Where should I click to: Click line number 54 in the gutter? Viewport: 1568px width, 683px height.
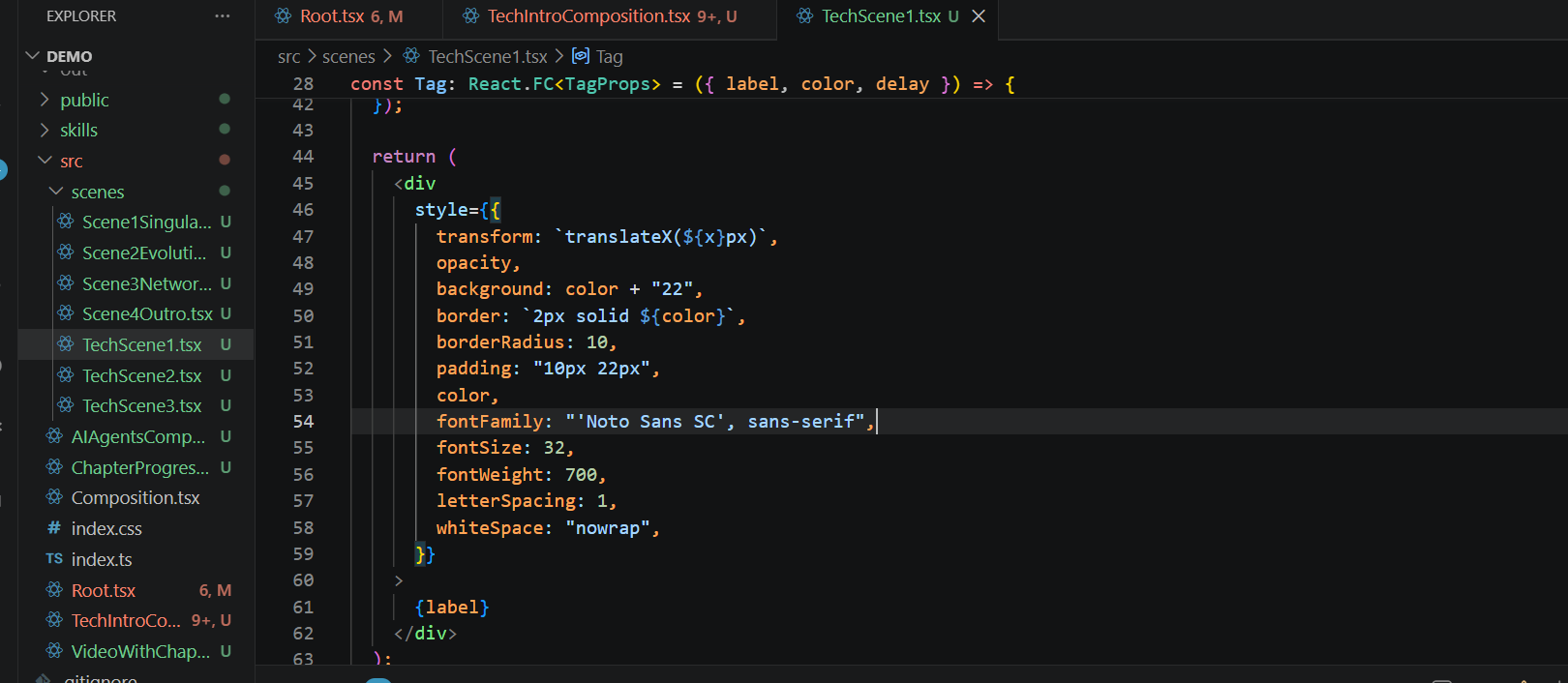(303, 421)
